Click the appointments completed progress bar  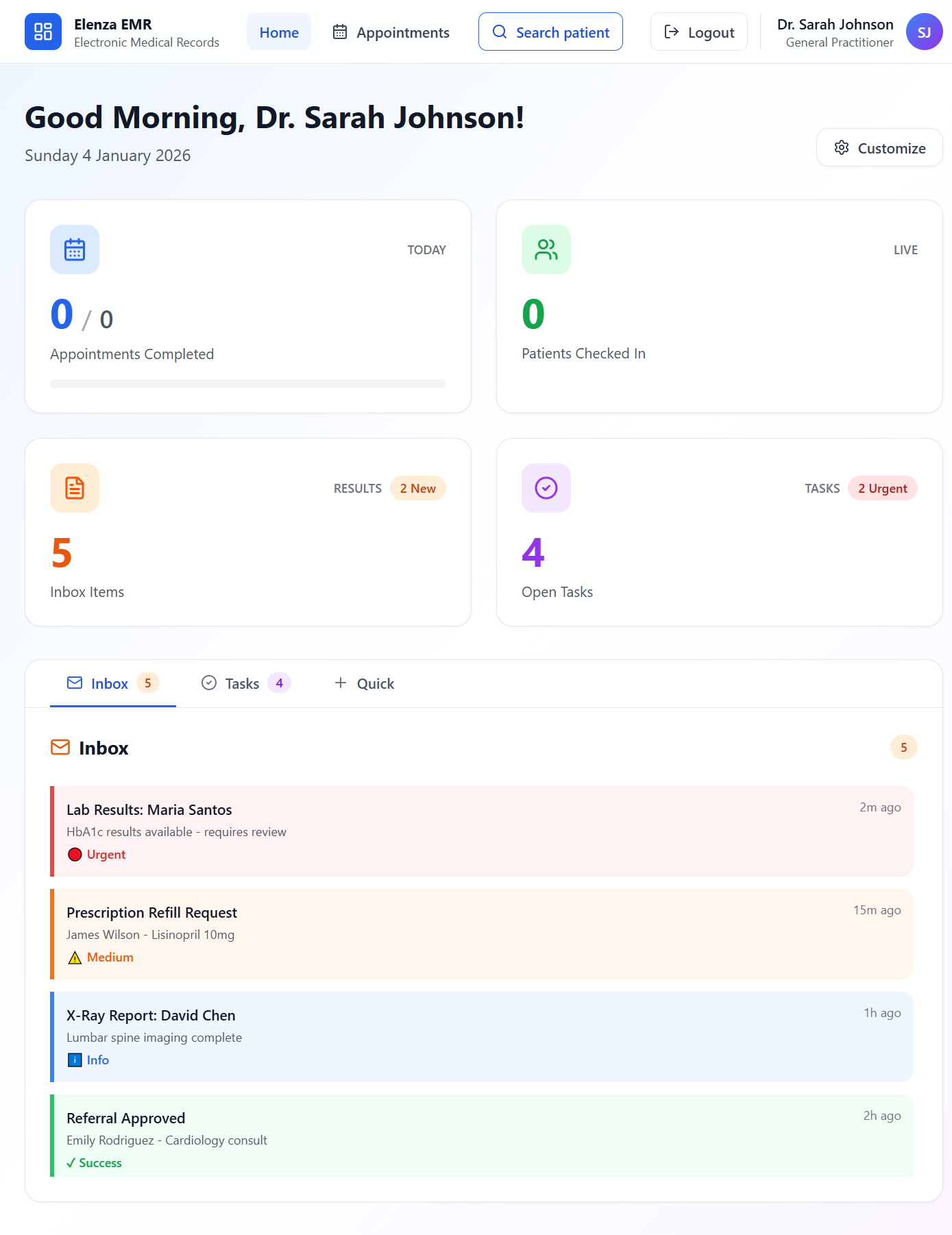[247, 384]
